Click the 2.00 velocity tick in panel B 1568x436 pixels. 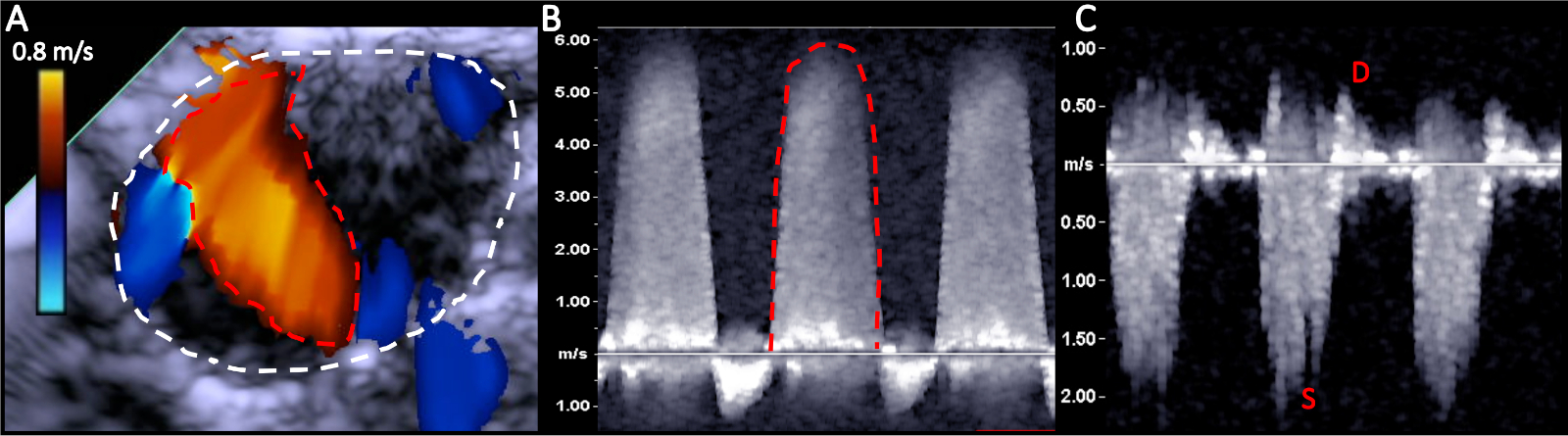tap(571, 249)
